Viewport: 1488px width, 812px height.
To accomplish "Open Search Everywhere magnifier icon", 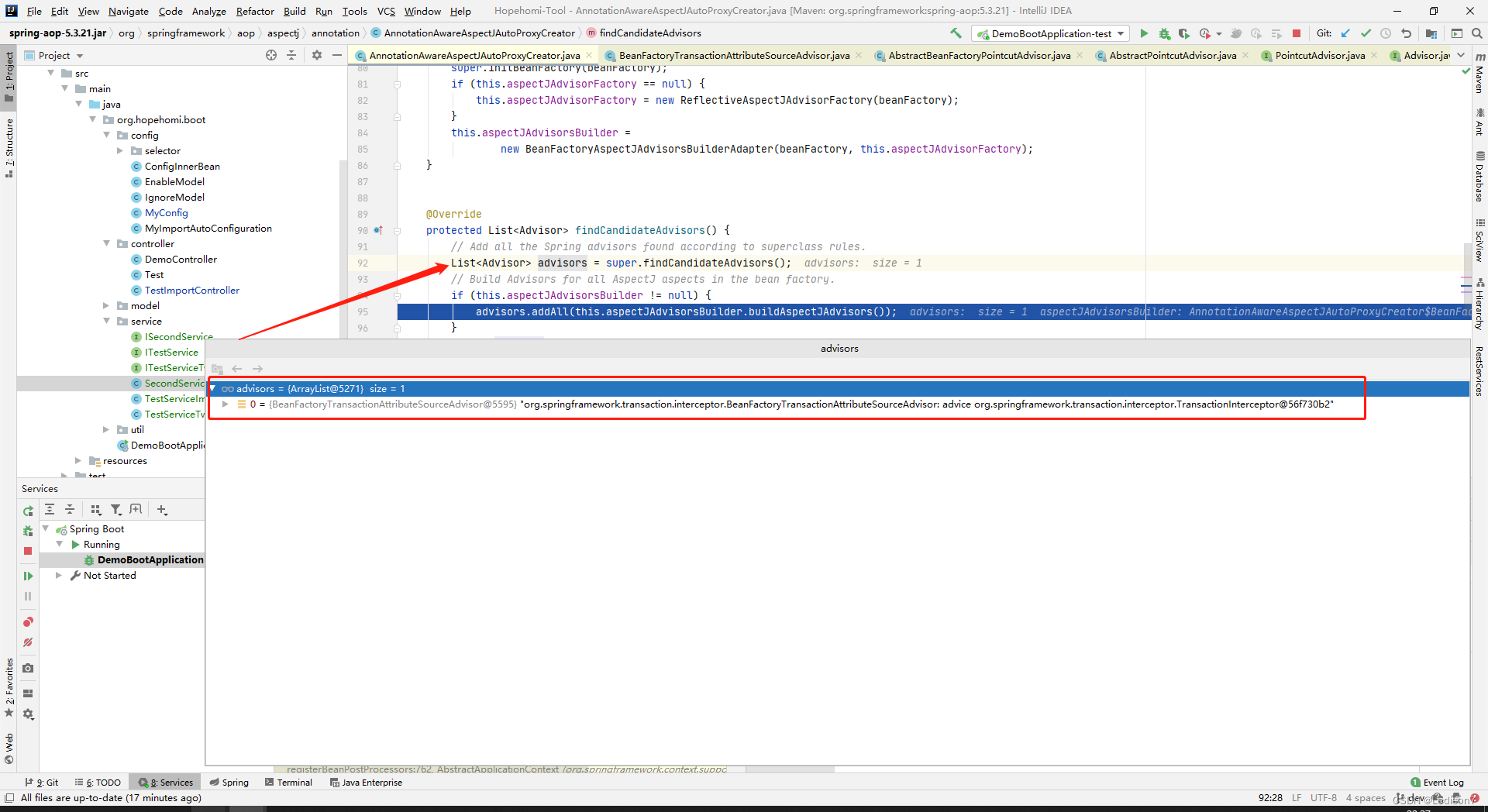I will point(1477,33).
